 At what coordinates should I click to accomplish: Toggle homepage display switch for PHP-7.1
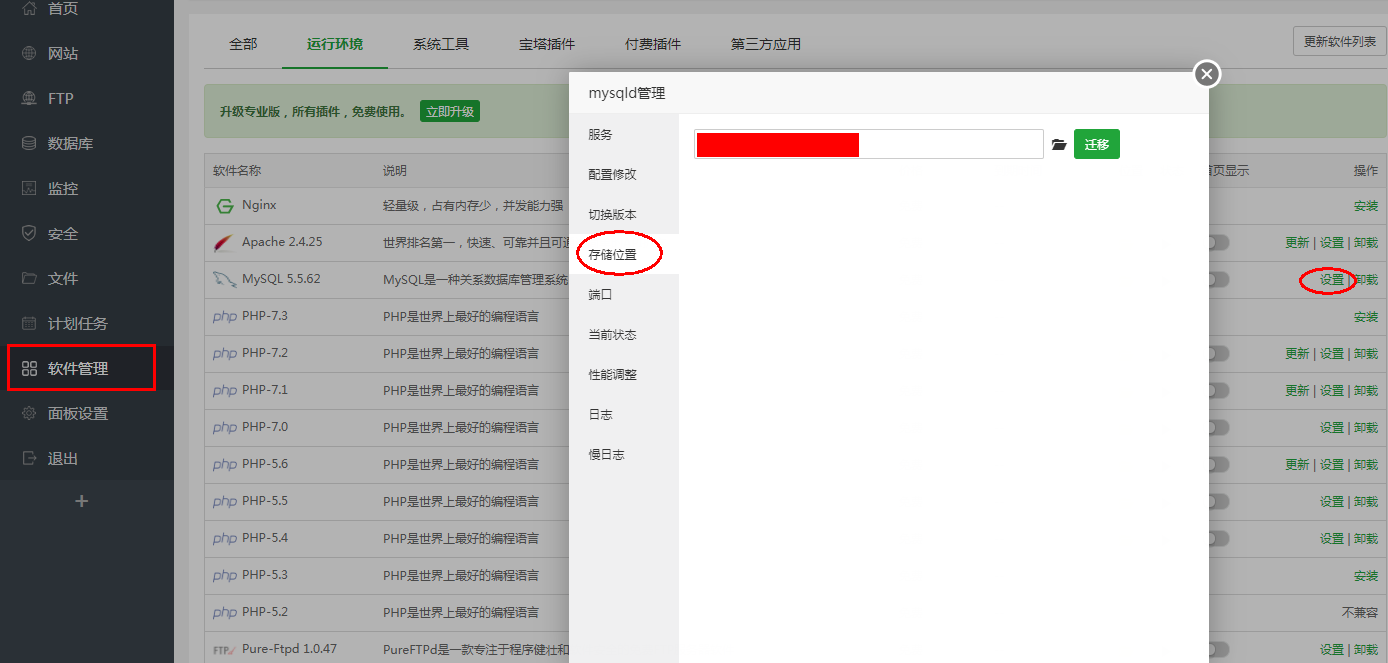(1219, 391)
